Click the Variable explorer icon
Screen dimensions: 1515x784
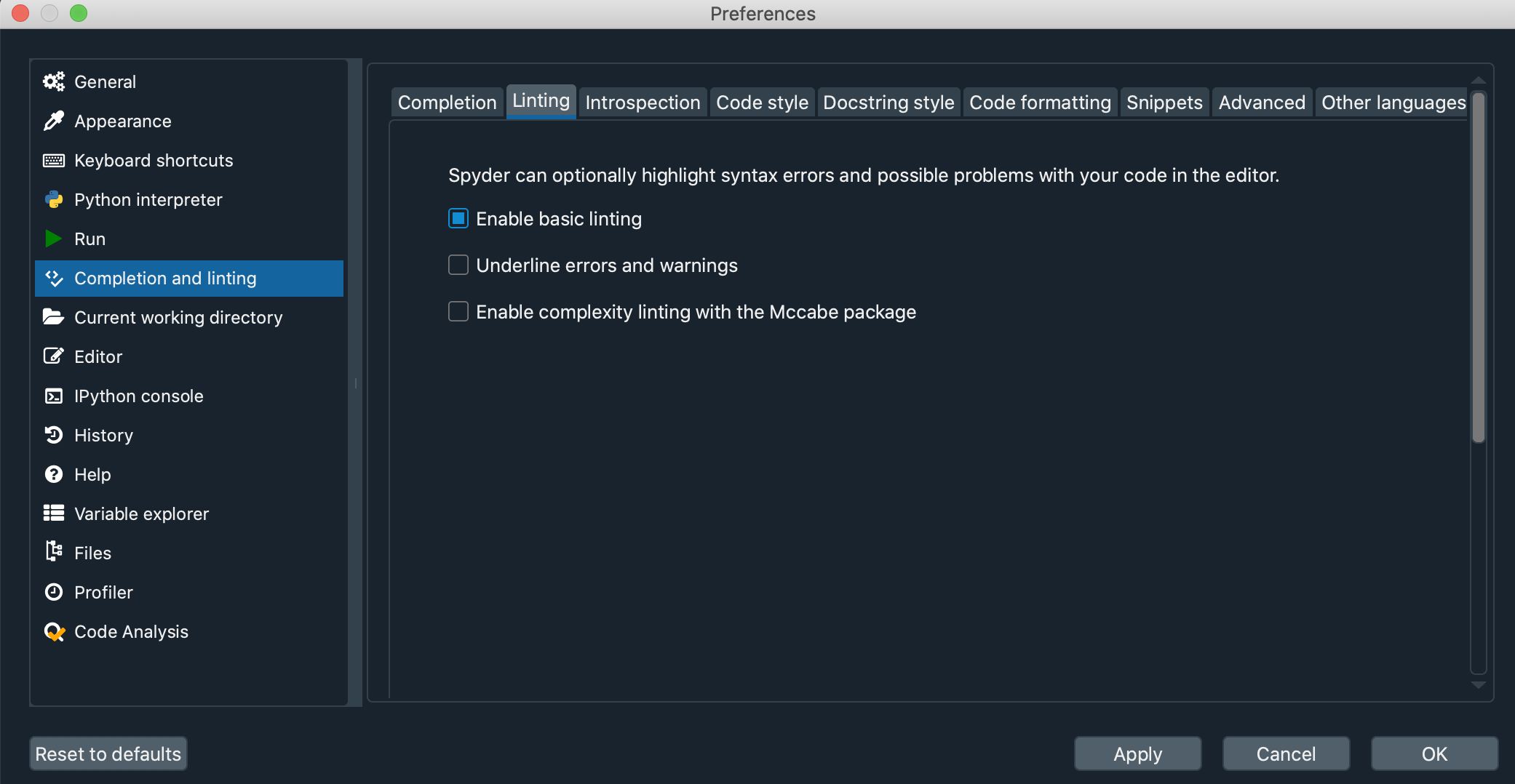tap(53, 513)
